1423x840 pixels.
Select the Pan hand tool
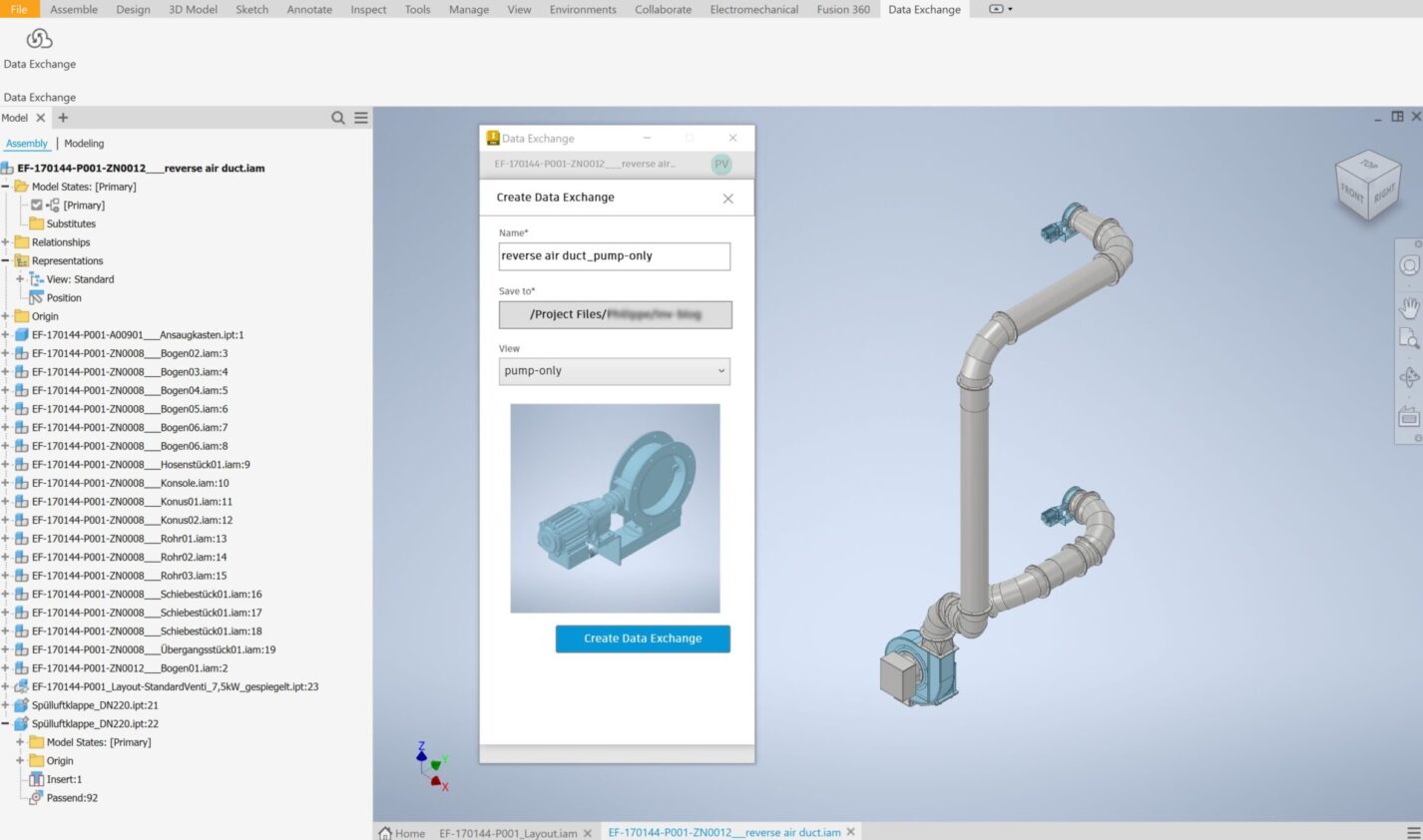(1409, 307)
